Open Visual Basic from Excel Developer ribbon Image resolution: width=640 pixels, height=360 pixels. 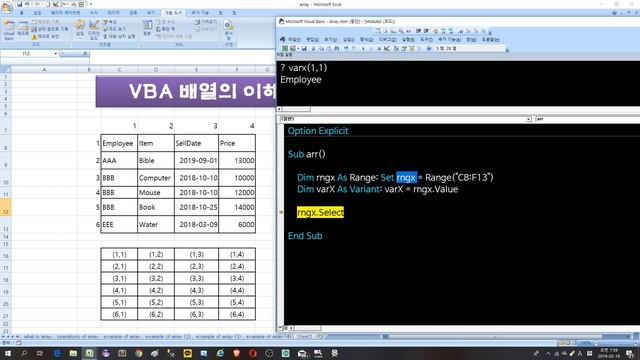click(9, 30)
